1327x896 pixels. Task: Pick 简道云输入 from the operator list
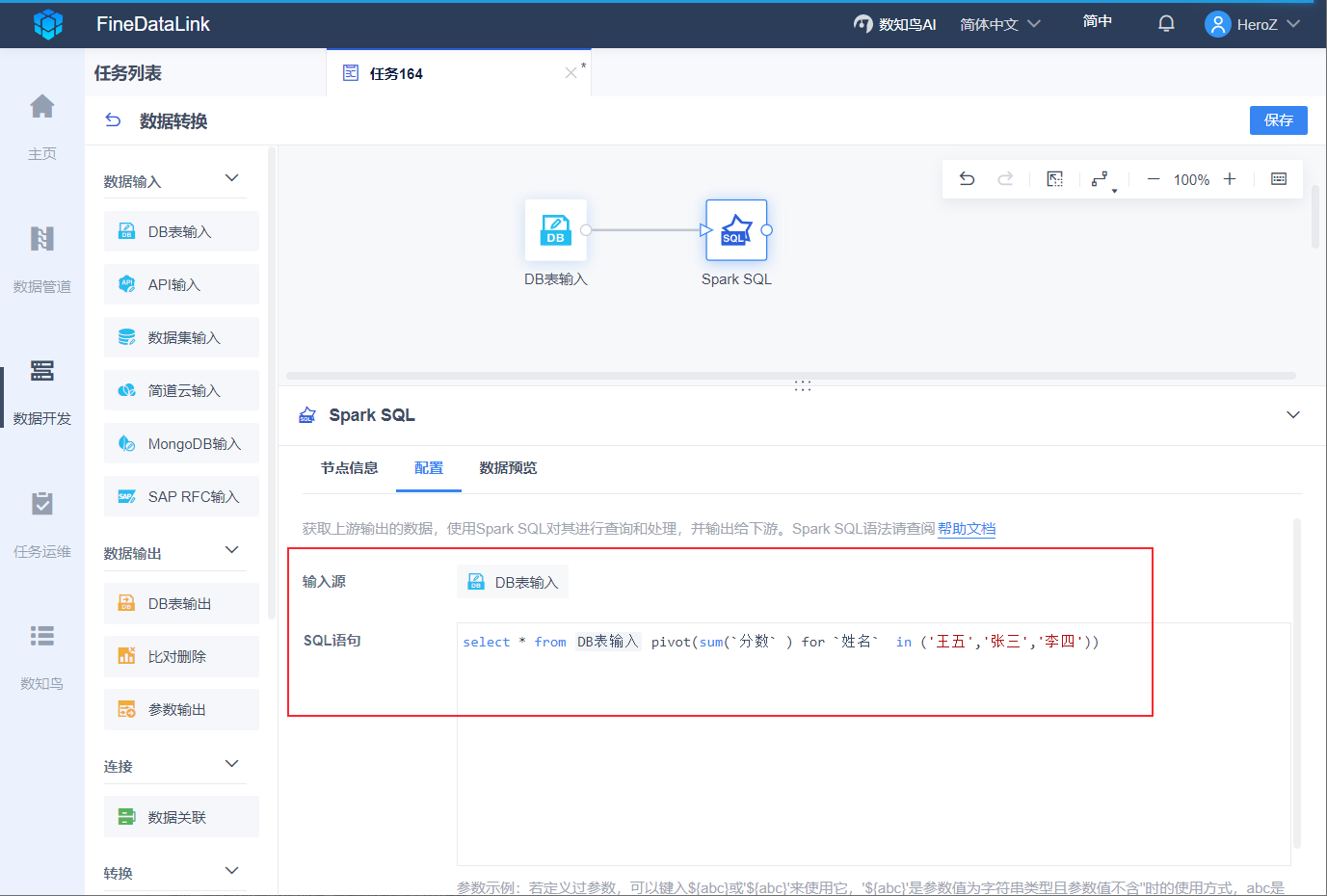click(181, 390)
